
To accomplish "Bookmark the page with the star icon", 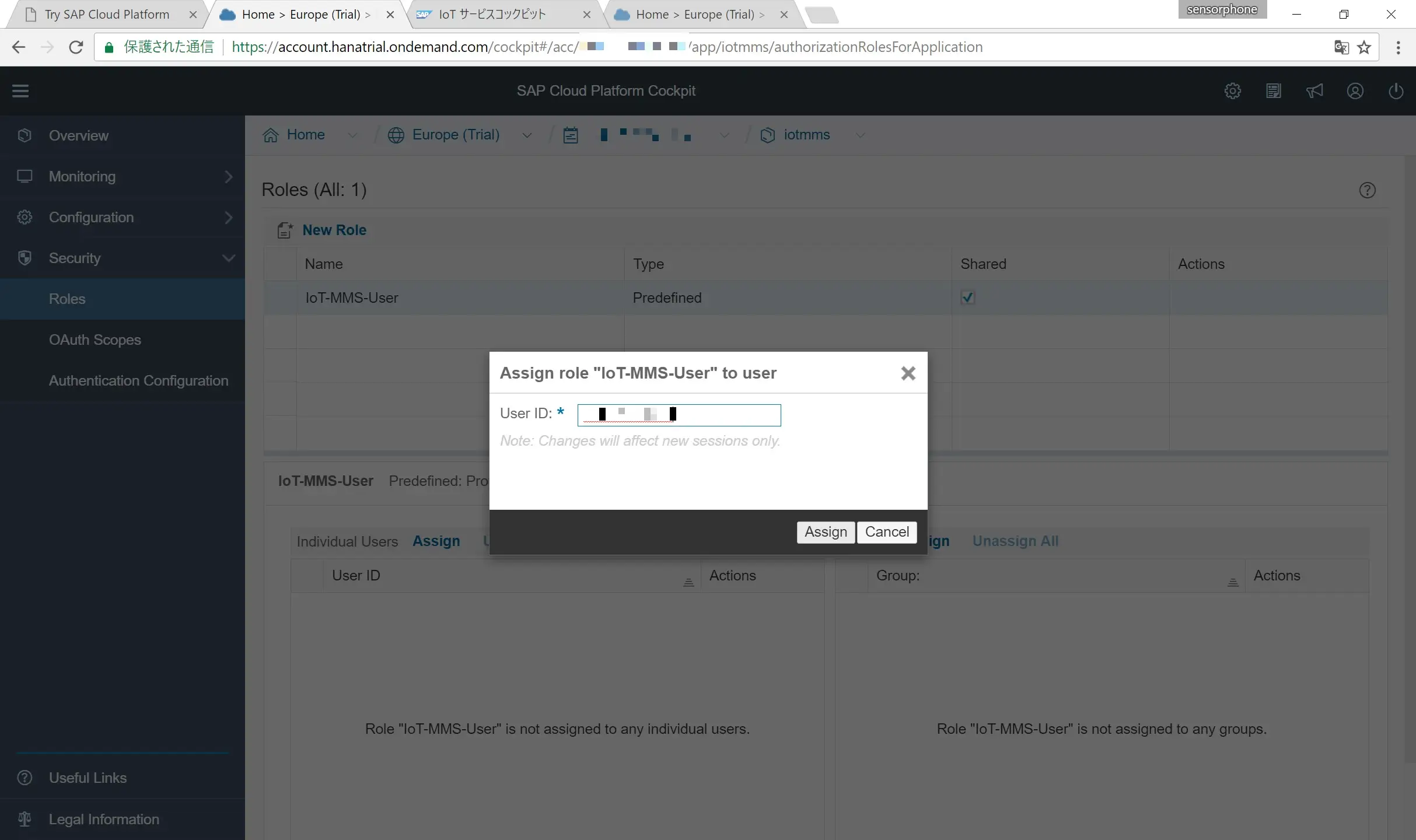I will pos(1364,47).
